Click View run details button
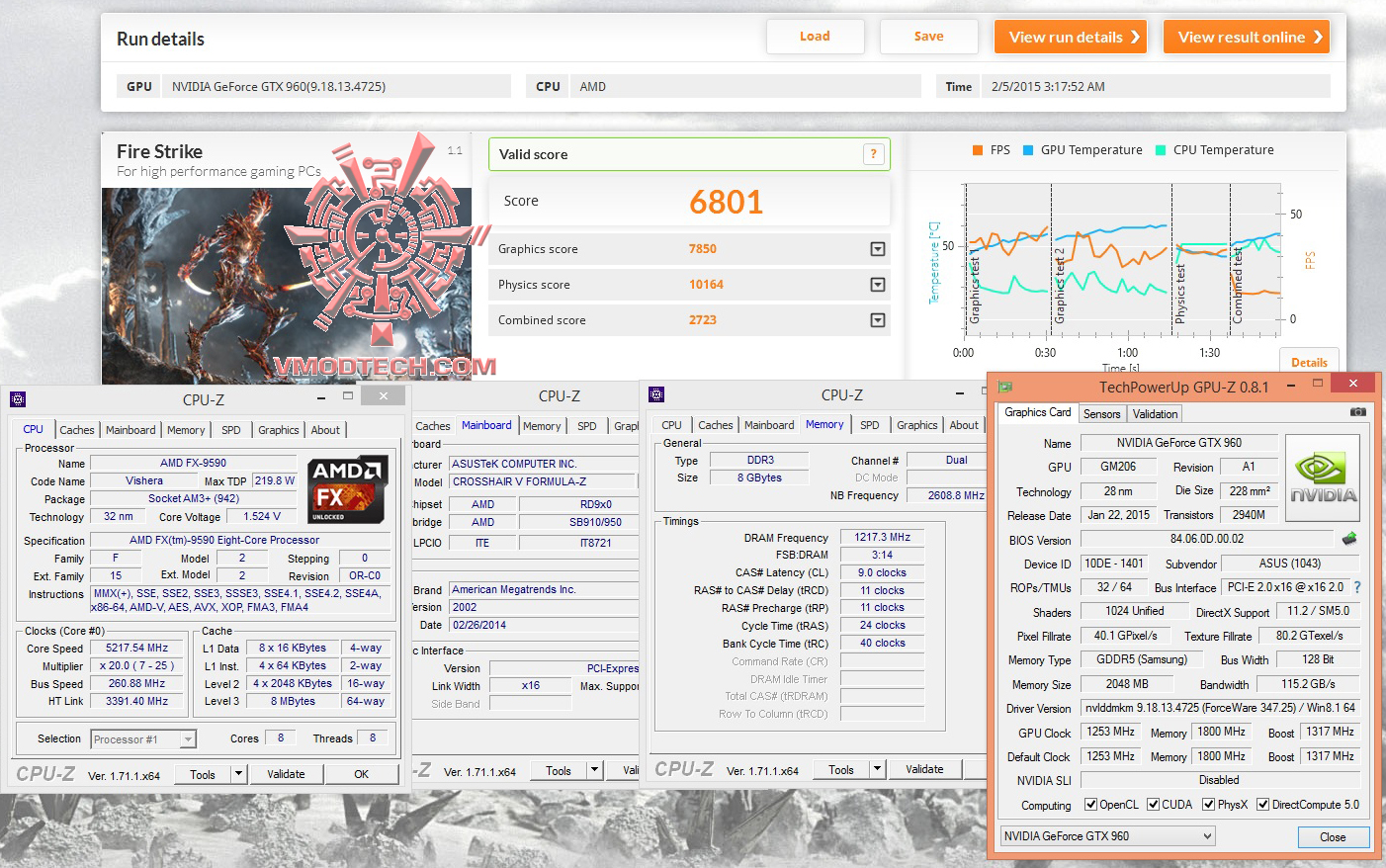Screen dimensions: 1386x868 pos(1071,37)
